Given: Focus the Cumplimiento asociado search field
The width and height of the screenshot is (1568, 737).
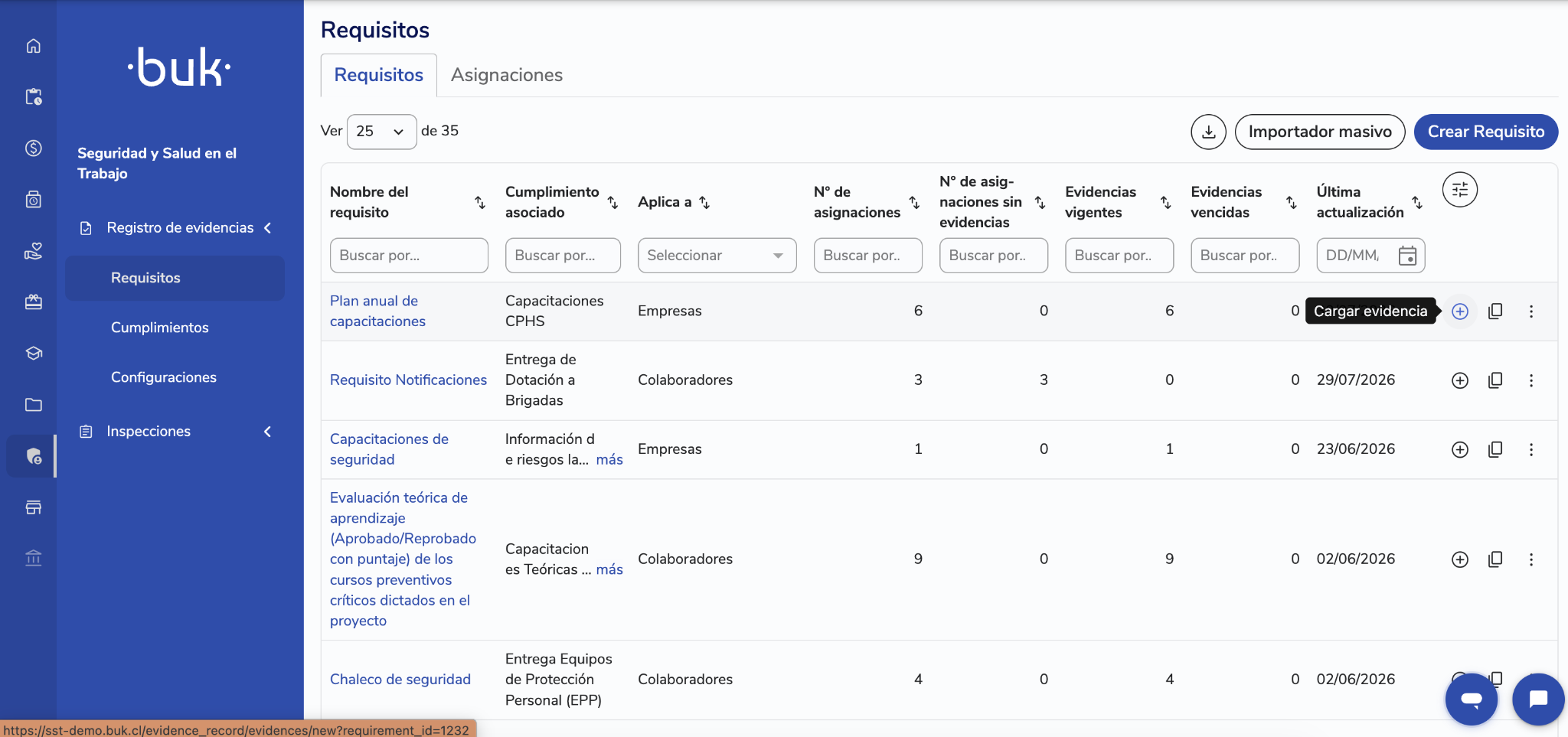Looking at the screenshot, I should coord(563,256).
